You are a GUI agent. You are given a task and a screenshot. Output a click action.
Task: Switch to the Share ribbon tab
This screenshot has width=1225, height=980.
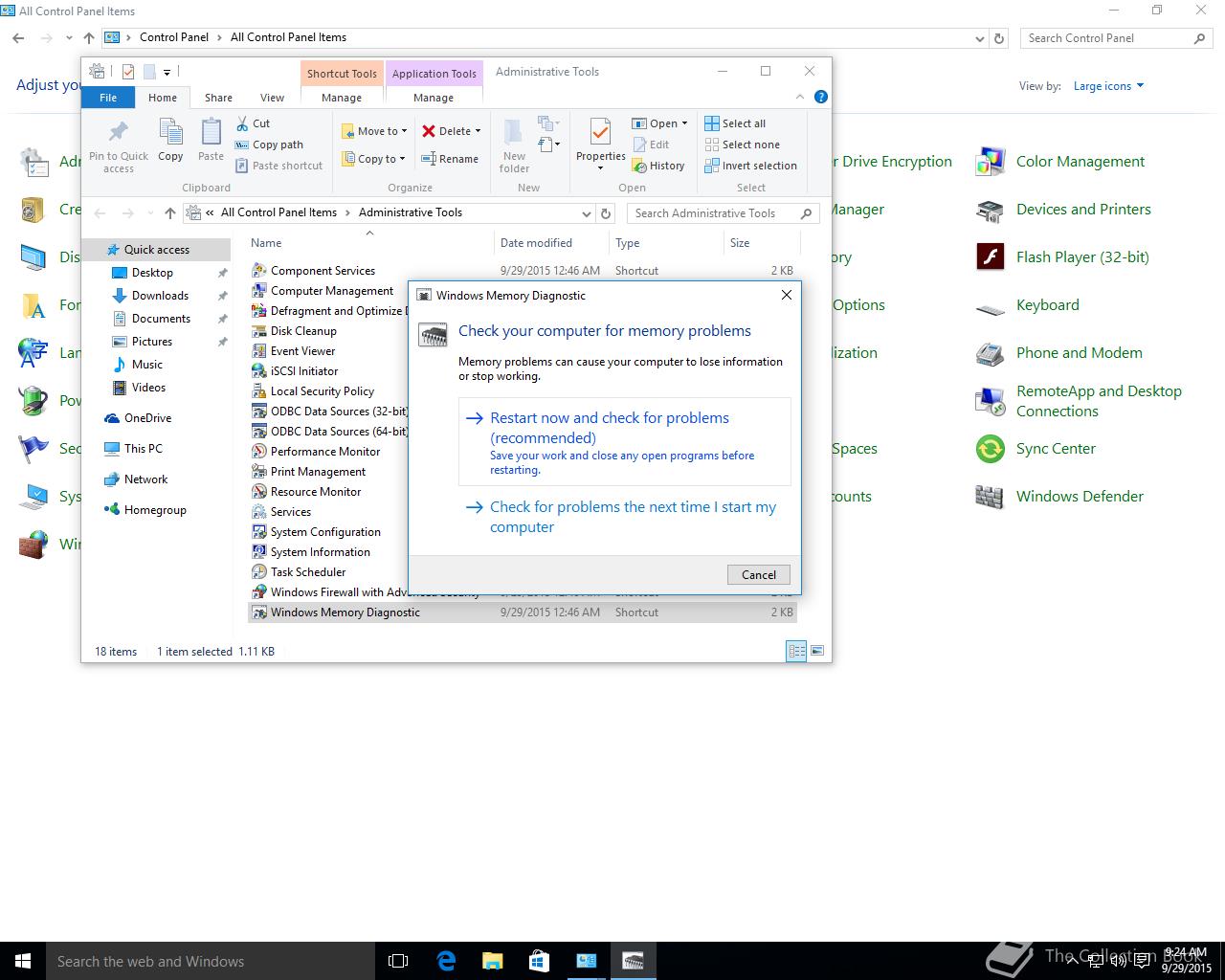point(218,98)
